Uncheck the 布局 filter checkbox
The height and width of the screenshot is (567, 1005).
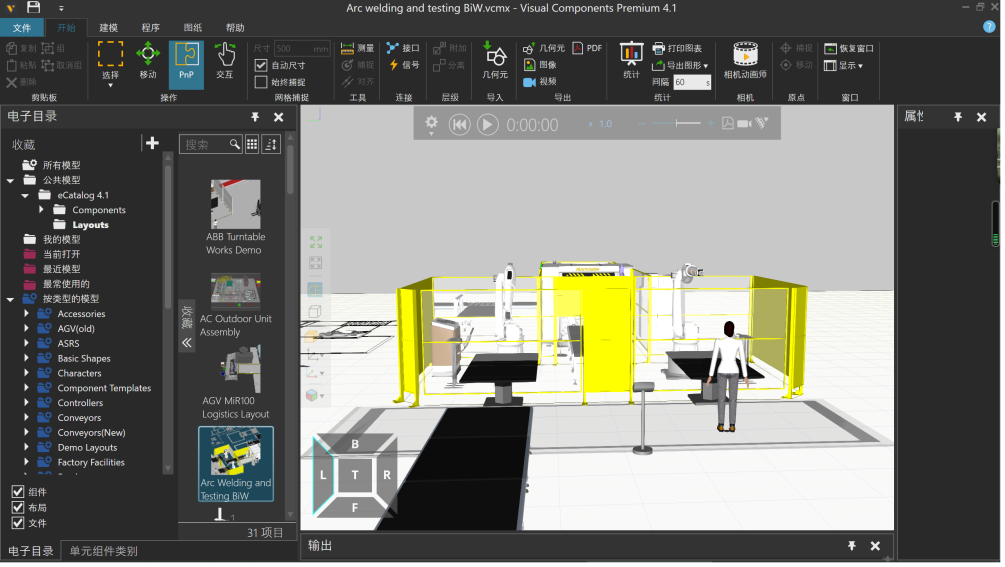(x=18, y=507)
